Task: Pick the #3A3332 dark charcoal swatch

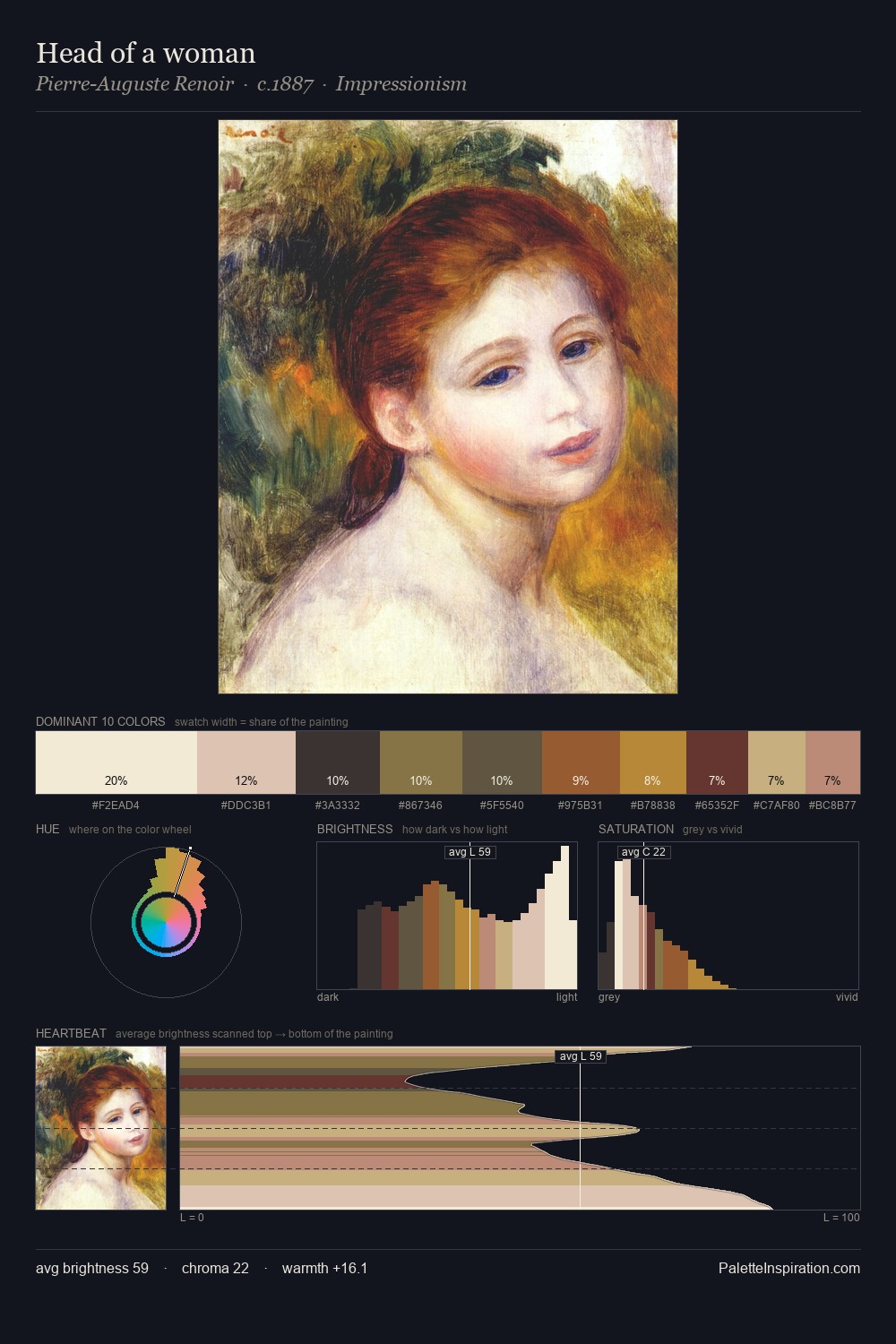Action: (338, 762)
